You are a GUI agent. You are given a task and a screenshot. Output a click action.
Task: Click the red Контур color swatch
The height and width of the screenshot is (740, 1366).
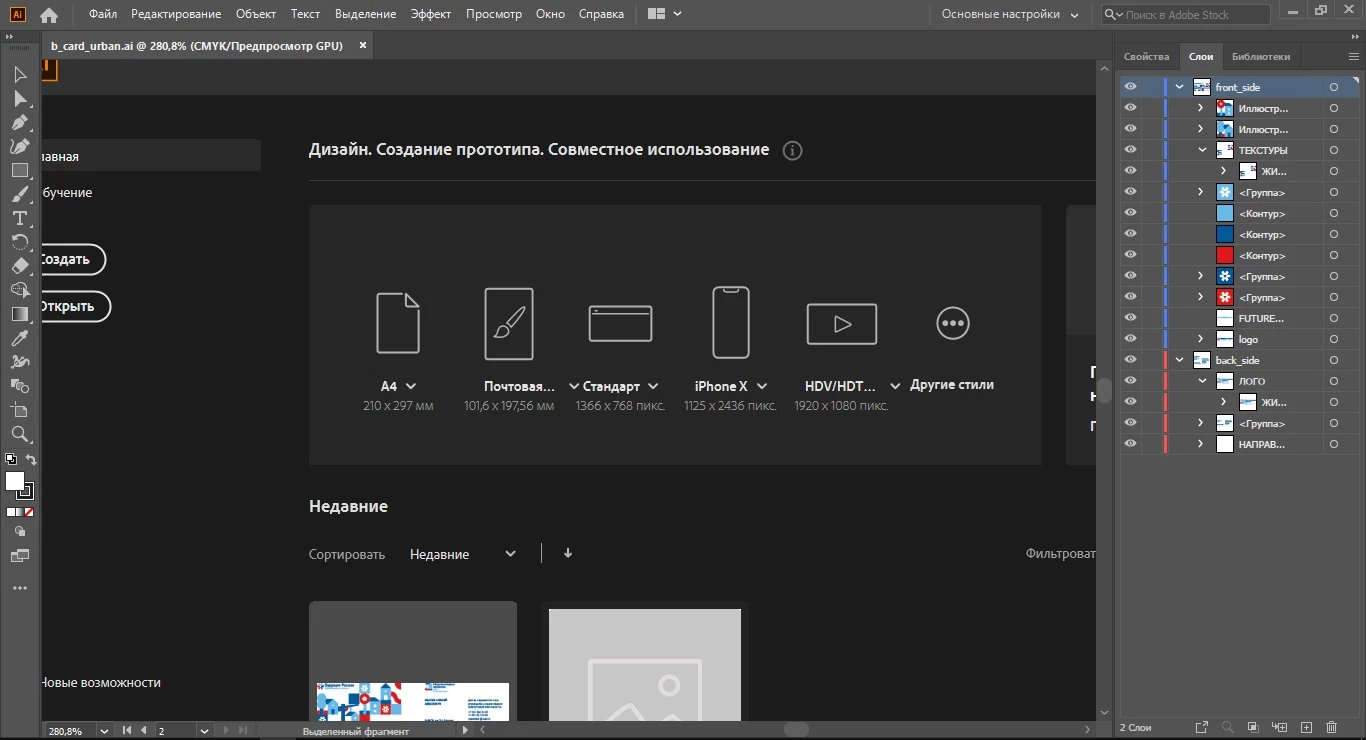pos(1225,255)
